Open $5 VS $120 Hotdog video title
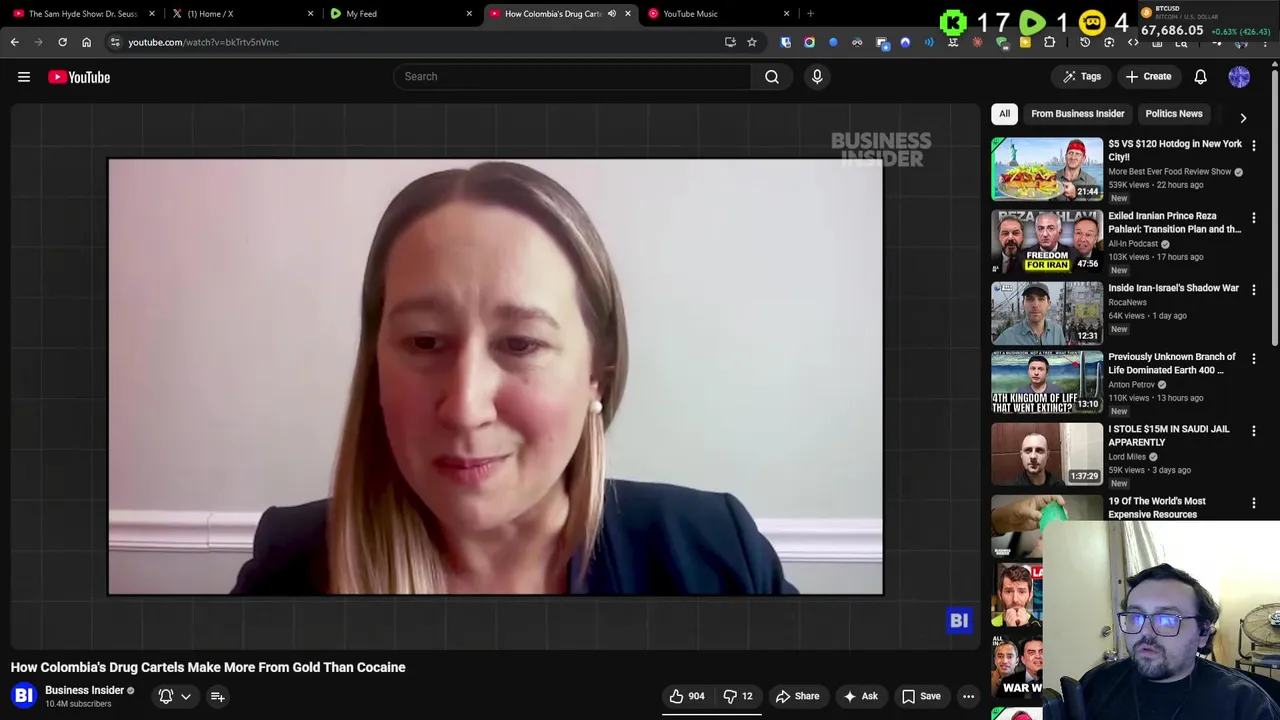 (x=1174, y=150)
